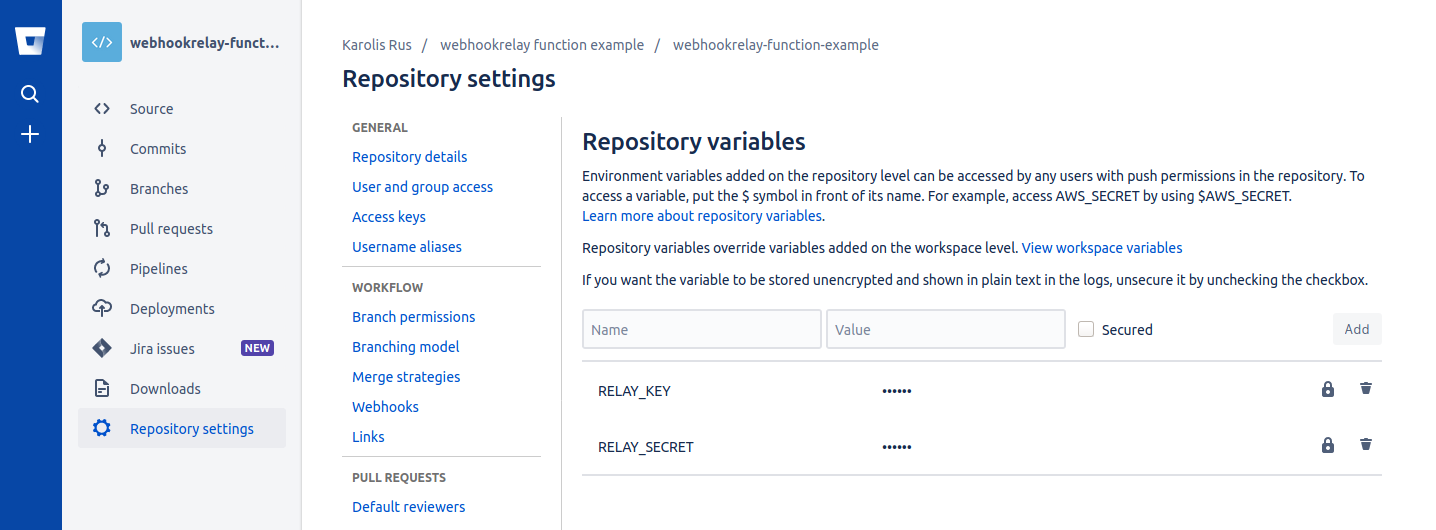Click the NEW badge beside Jira issues
The height and width of the screenshot is (530, 1436).
(x=257, y=348)
